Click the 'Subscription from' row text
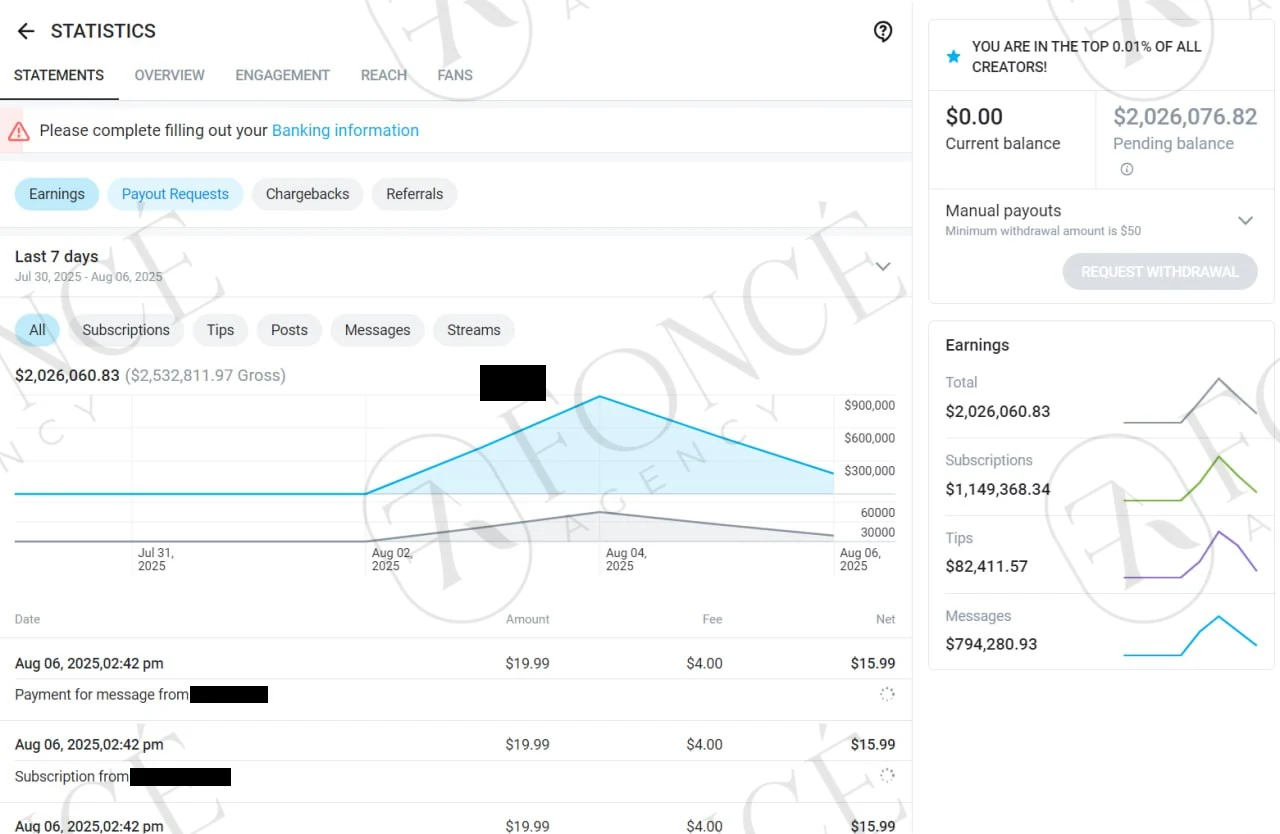 [72, 776]
